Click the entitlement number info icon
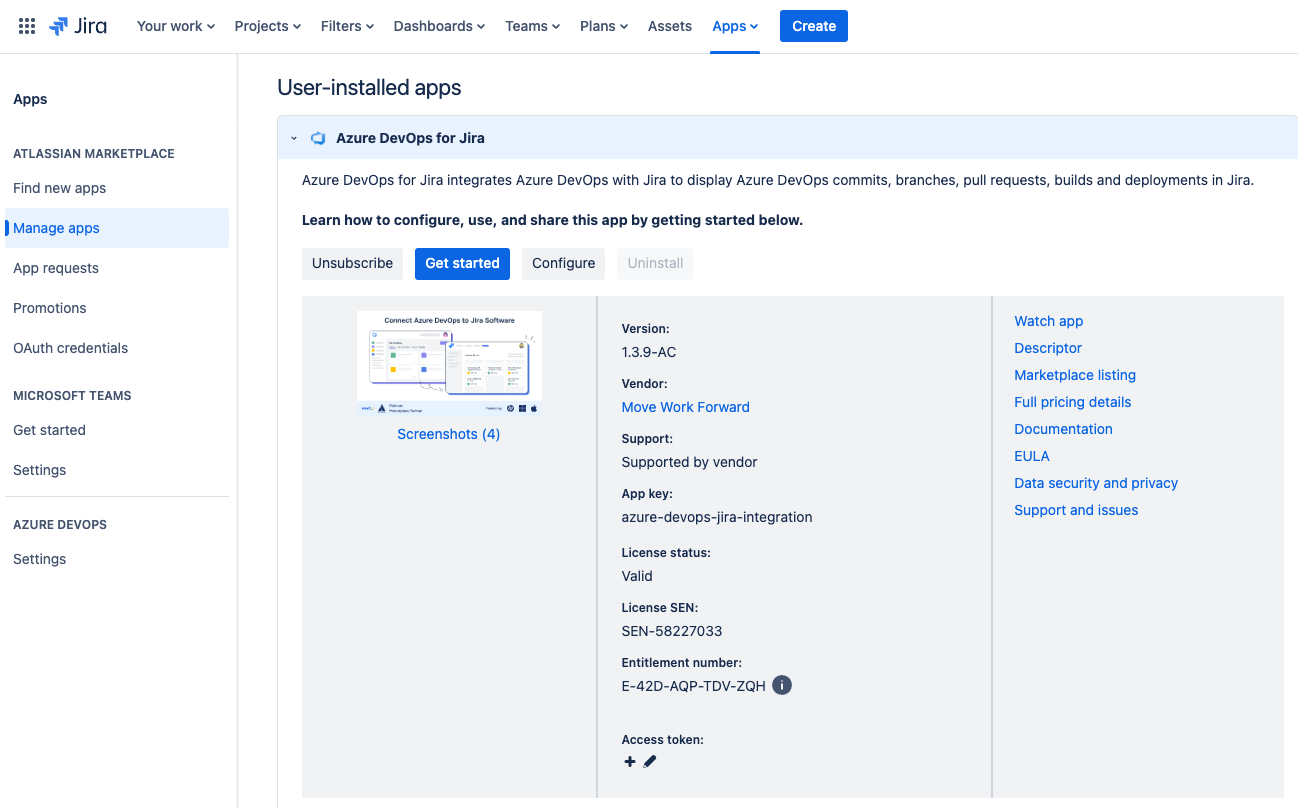 (782, 685)
